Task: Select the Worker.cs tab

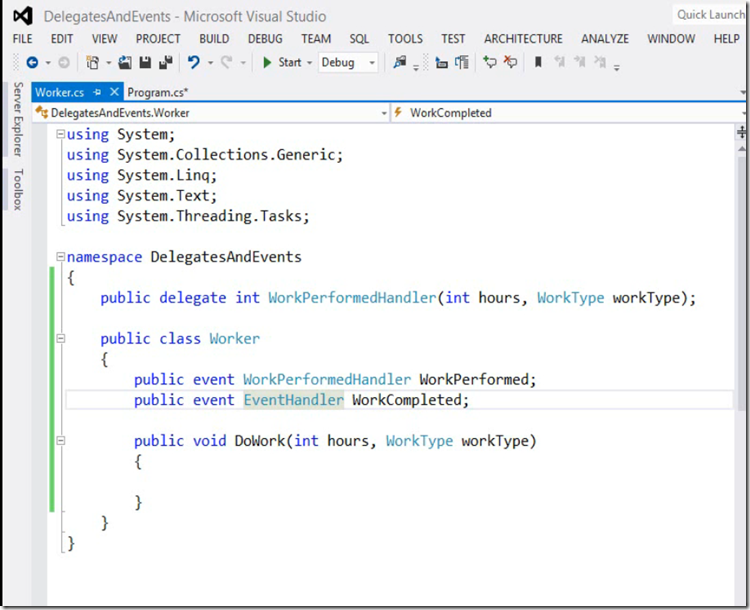Action: pyautogui.click(x=59, y=92)
